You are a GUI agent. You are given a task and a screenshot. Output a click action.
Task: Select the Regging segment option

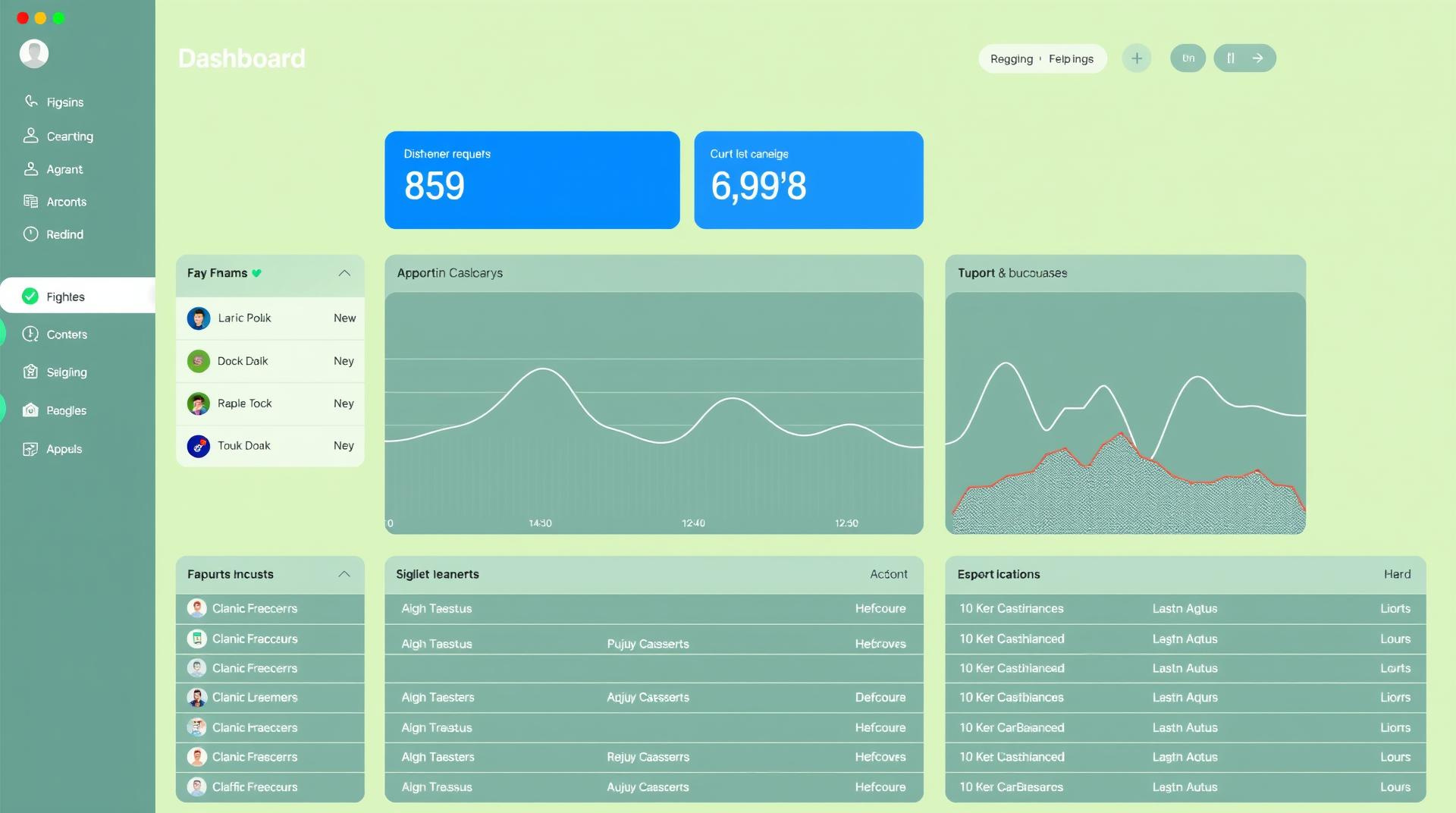1012,59
